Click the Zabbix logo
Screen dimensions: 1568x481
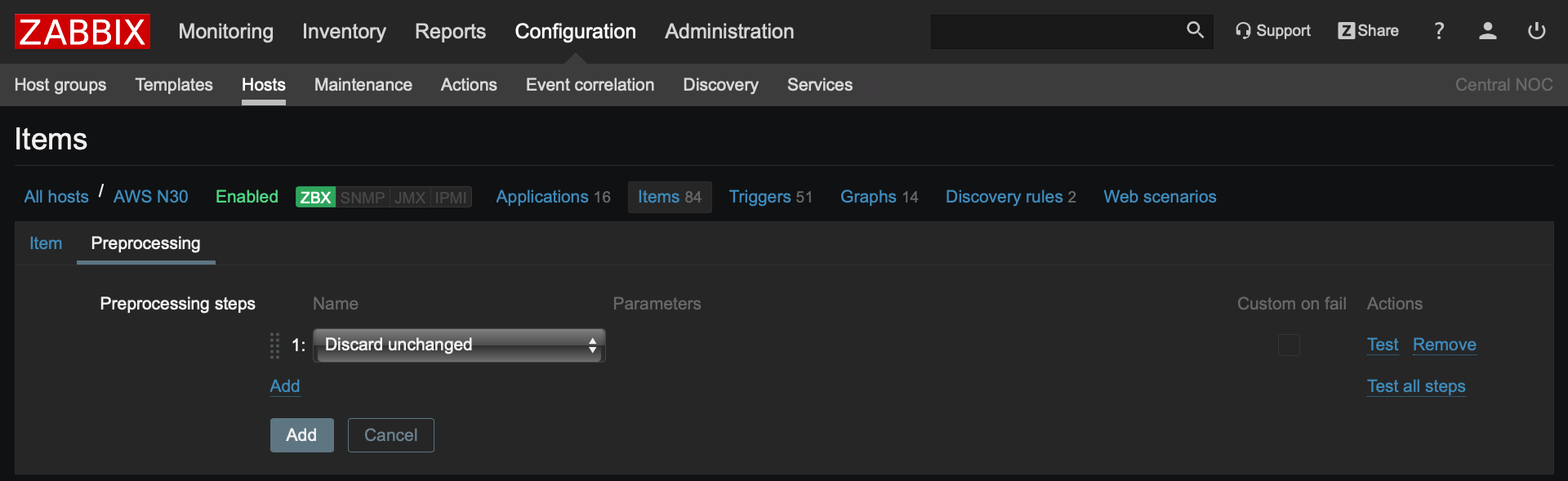coord(82,32)
